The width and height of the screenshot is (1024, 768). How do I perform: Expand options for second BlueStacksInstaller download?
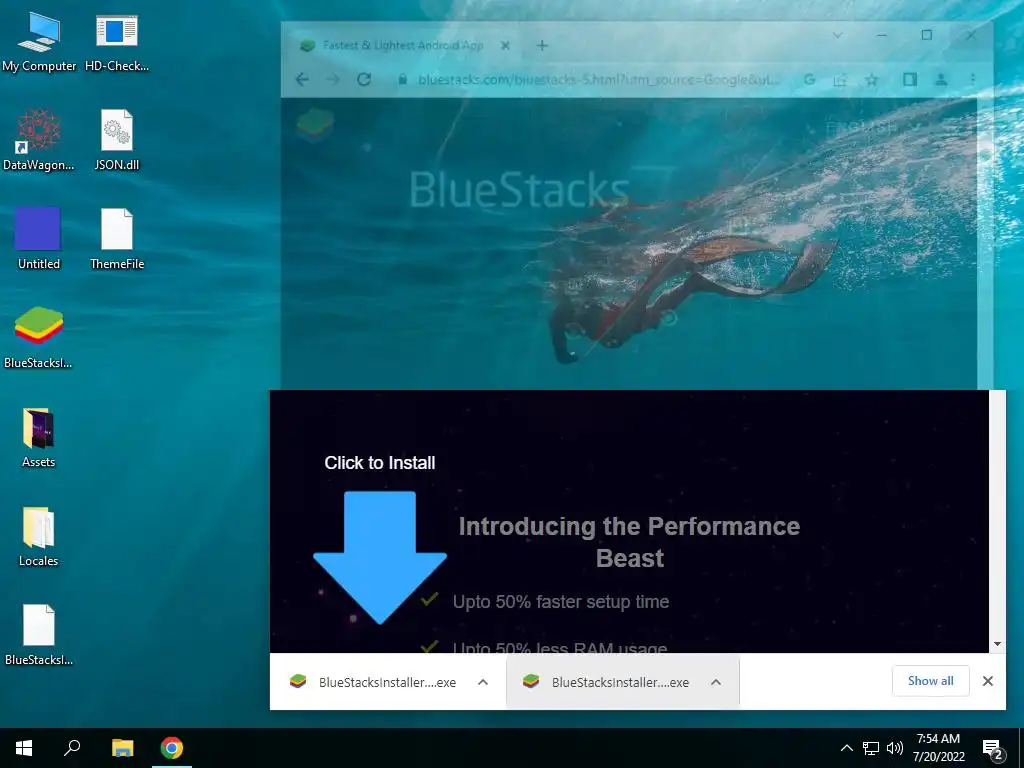(x=716, y=682)
